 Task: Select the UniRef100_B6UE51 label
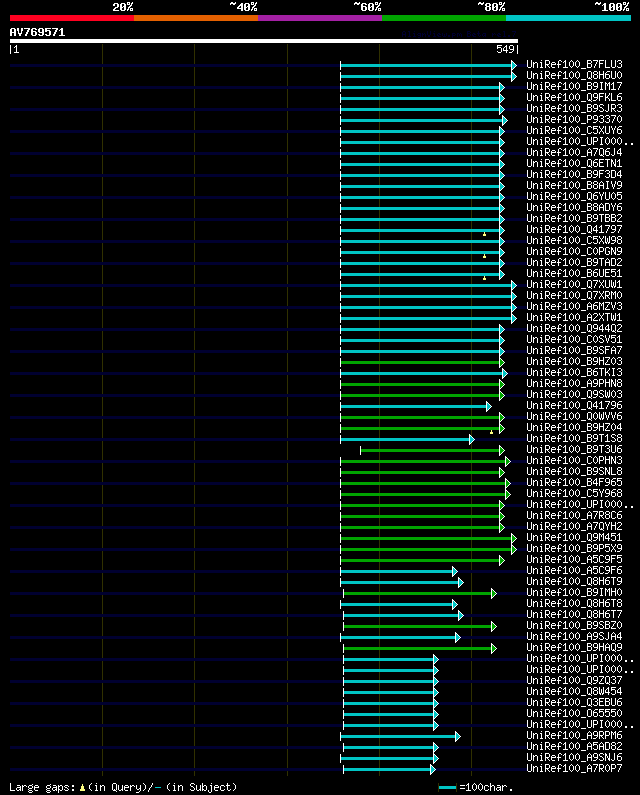pyautogui.click(x=574, y=273)
